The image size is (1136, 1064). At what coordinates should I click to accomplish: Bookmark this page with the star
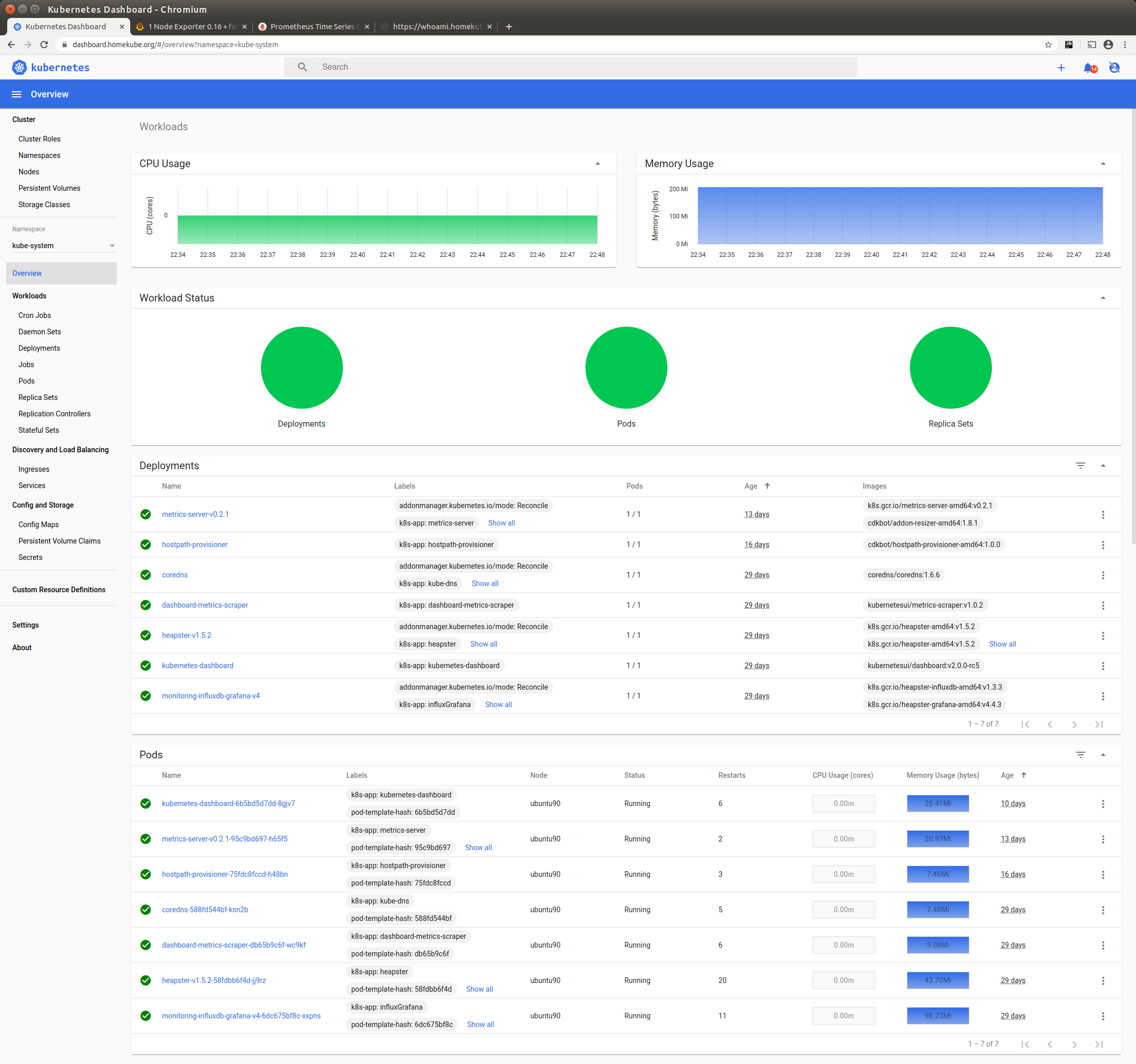pos(1048,45)
